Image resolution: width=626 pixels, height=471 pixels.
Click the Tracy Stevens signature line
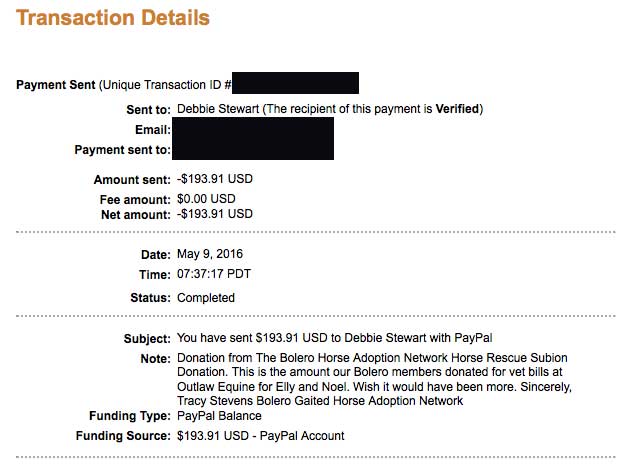click(320, 401)
